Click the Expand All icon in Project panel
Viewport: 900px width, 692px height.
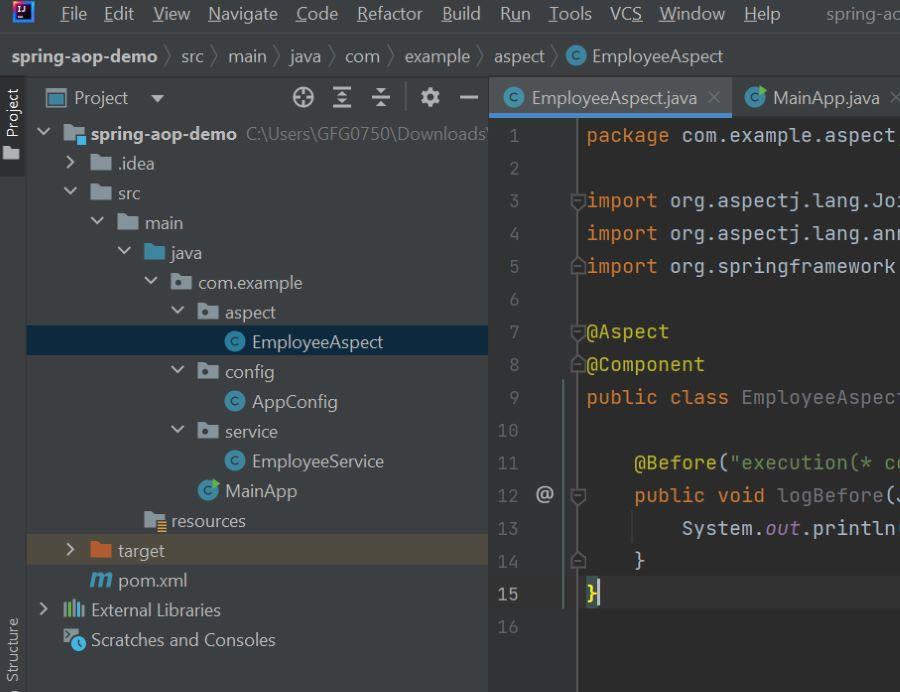click(342, 98)
